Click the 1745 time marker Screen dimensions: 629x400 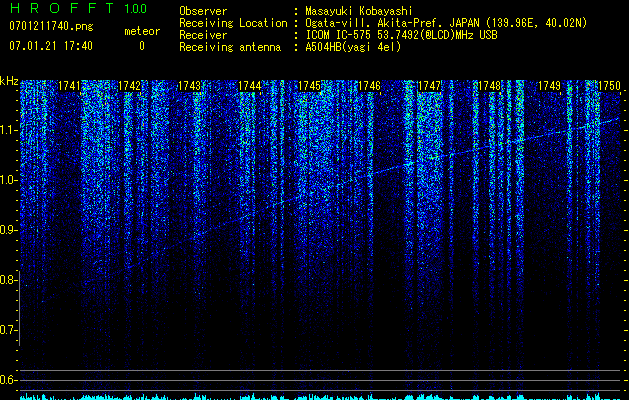[x=309, y=86]
